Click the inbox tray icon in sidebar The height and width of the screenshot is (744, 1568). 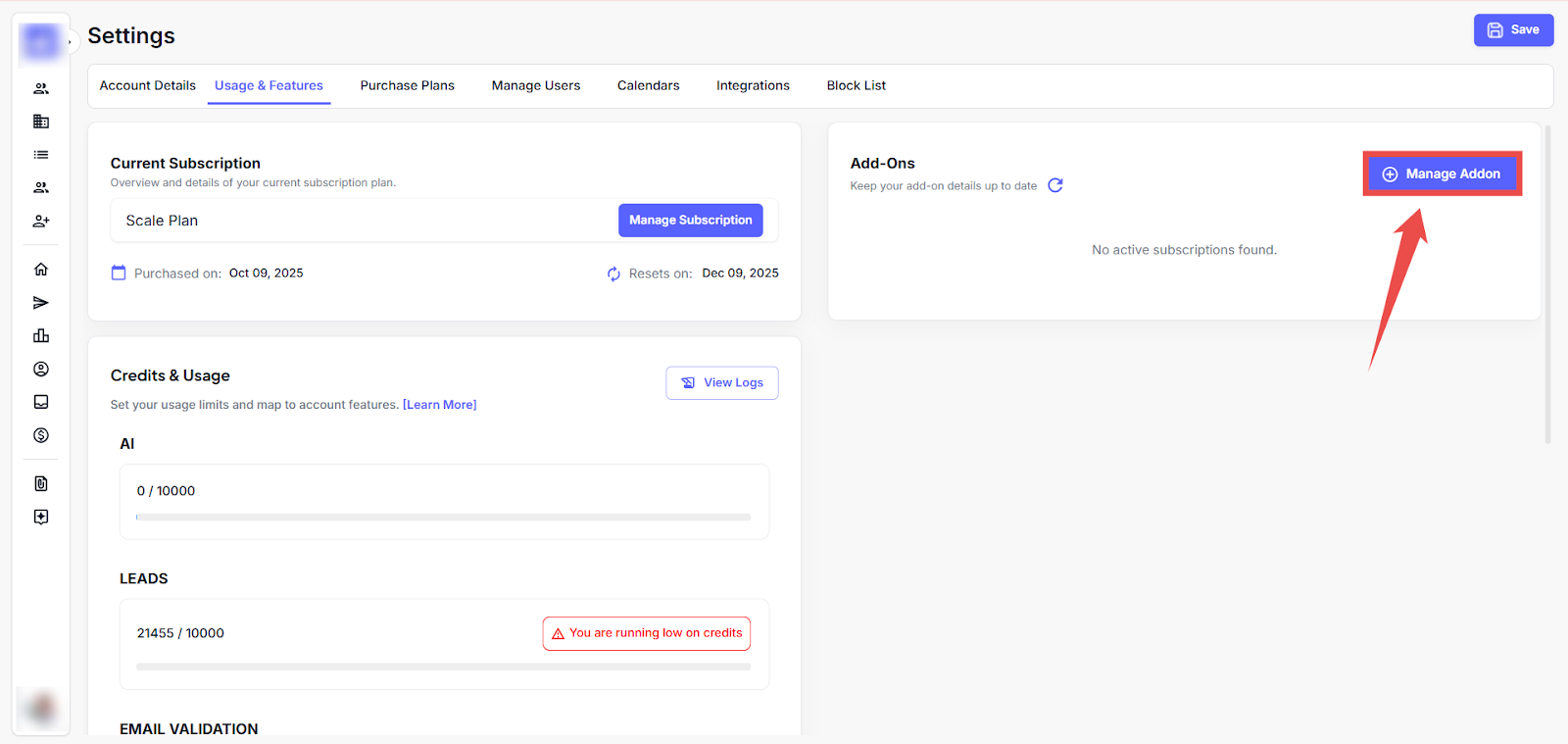[41, 402]
